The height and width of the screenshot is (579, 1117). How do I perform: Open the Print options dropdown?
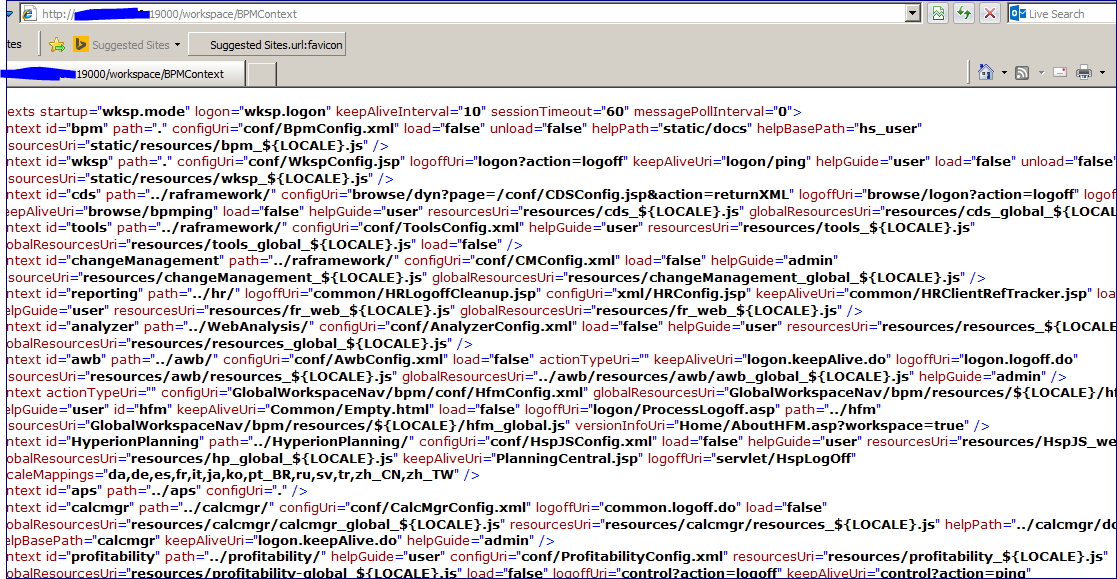tap(1102, 73)
